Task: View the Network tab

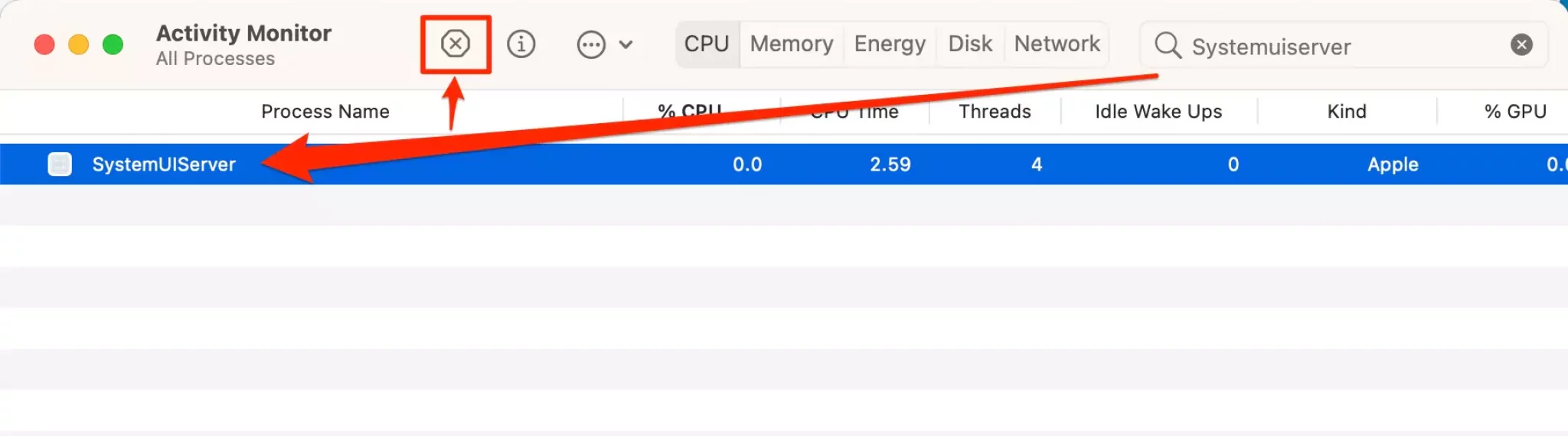Action: click(x=1057, y=44)
